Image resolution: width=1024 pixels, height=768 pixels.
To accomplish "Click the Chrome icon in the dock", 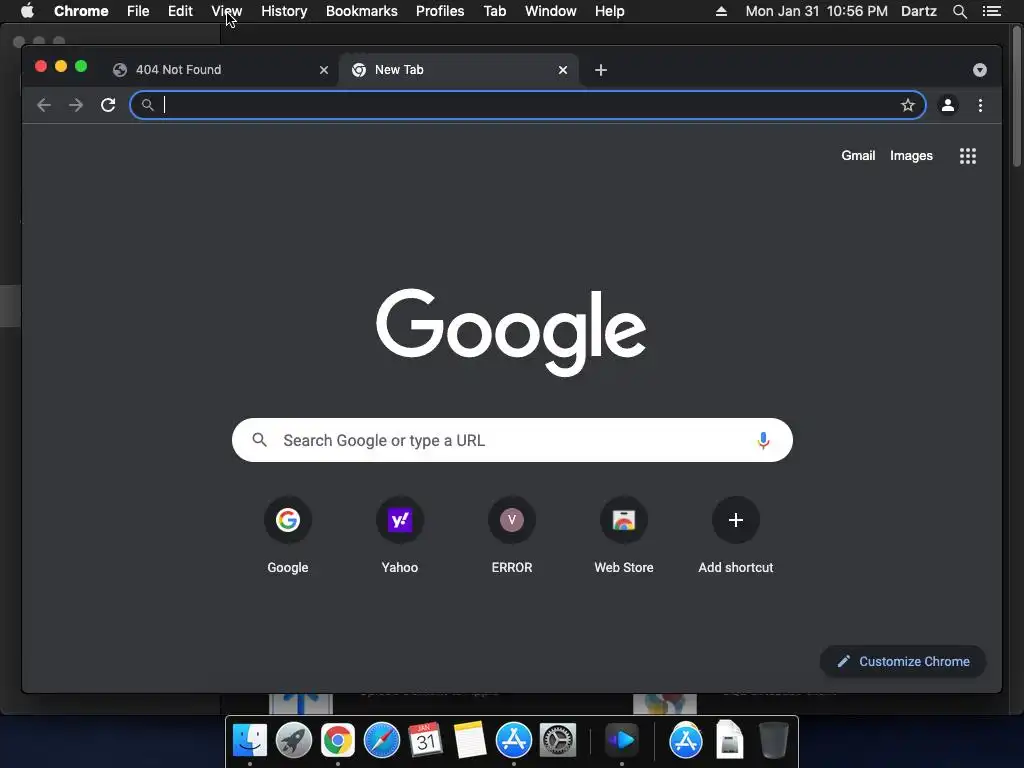I will click(338, 740).
